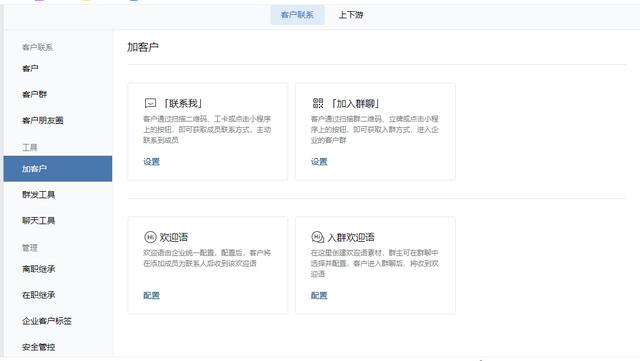The image size is (640, 361).
Task: Click the 「联系我」 description text
Action: pos(207,129)
